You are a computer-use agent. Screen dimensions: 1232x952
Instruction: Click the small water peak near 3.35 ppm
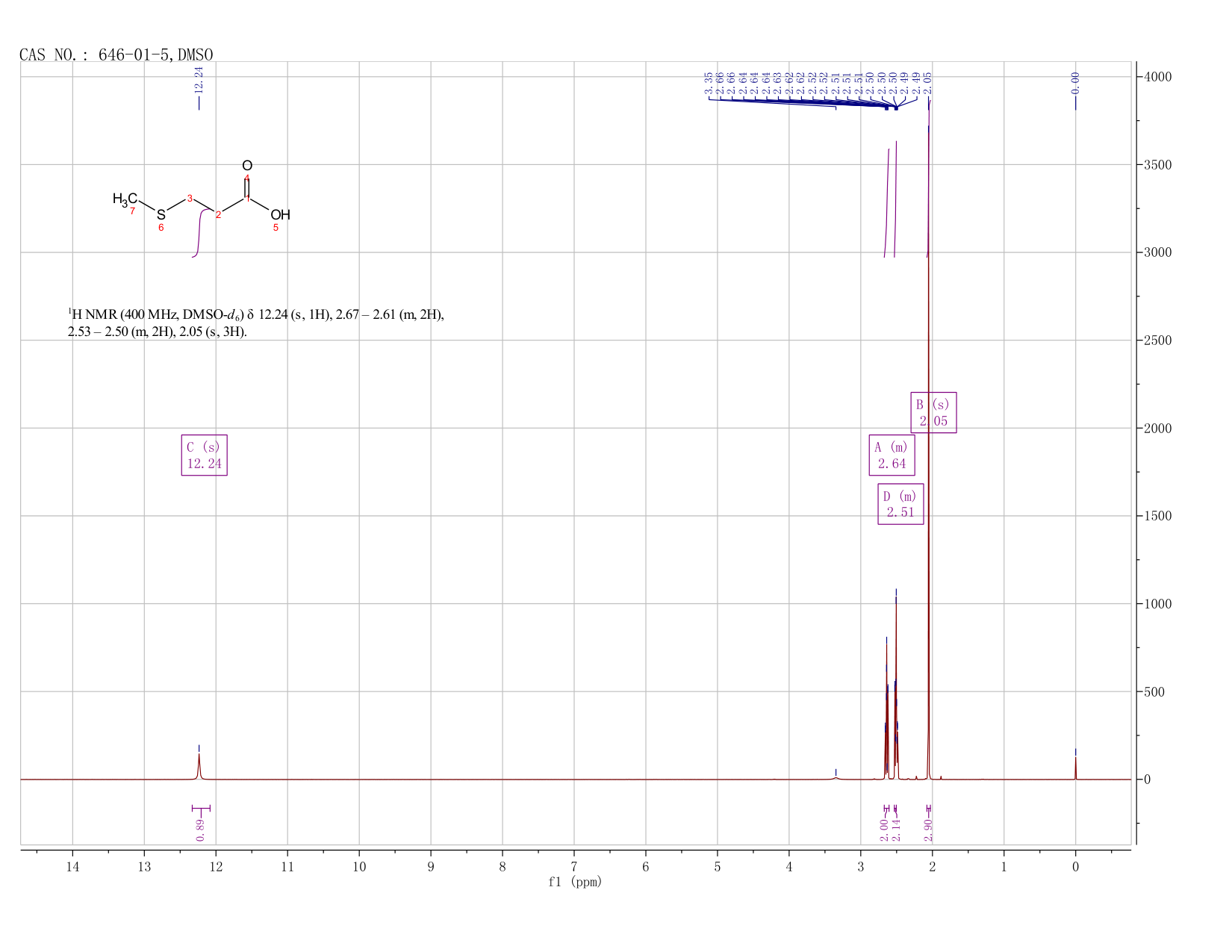point(836,777)
